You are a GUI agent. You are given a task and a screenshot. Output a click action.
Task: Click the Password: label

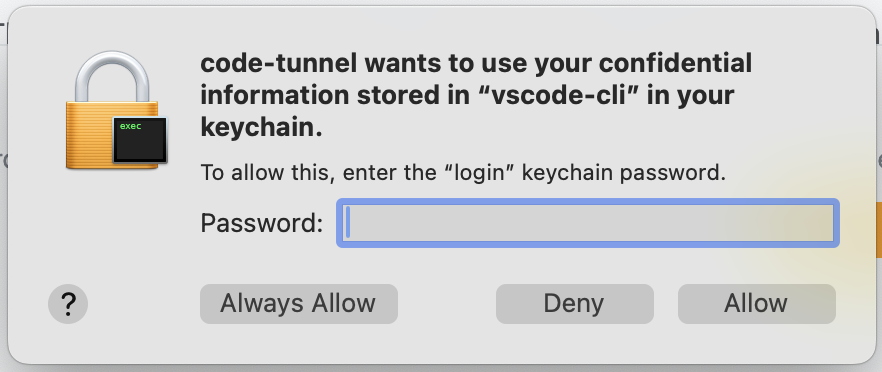pyautogui.click(x=262, y=223)
